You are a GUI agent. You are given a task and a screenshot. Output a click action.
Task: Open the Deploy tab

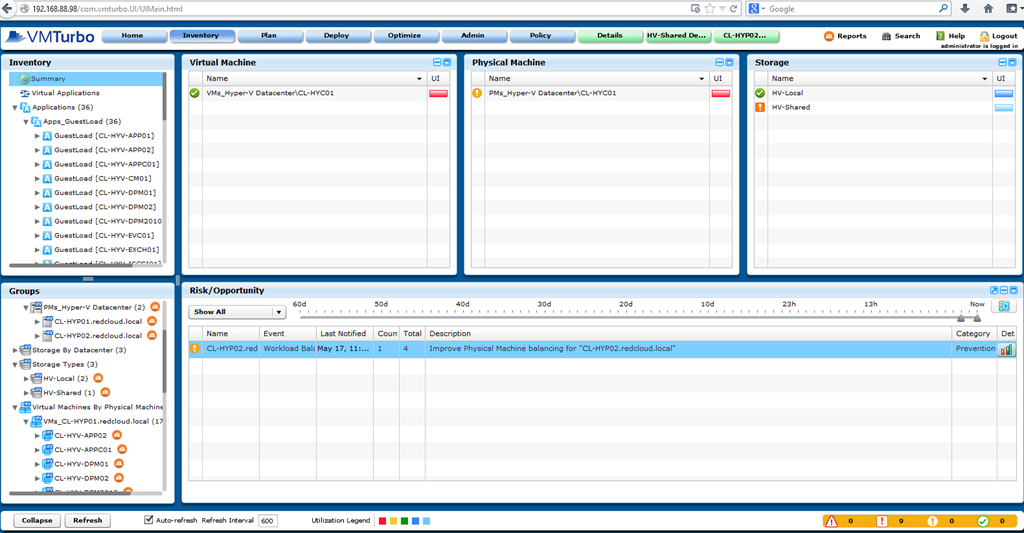pyautogui.click(x=336, y=36)
